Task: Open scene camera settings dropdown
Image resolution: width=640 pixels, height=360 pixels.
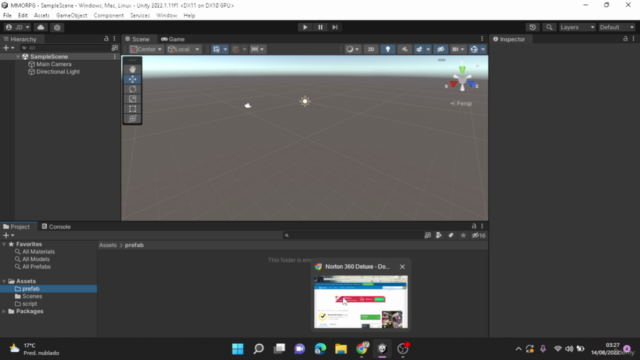Action: (458, 49)
